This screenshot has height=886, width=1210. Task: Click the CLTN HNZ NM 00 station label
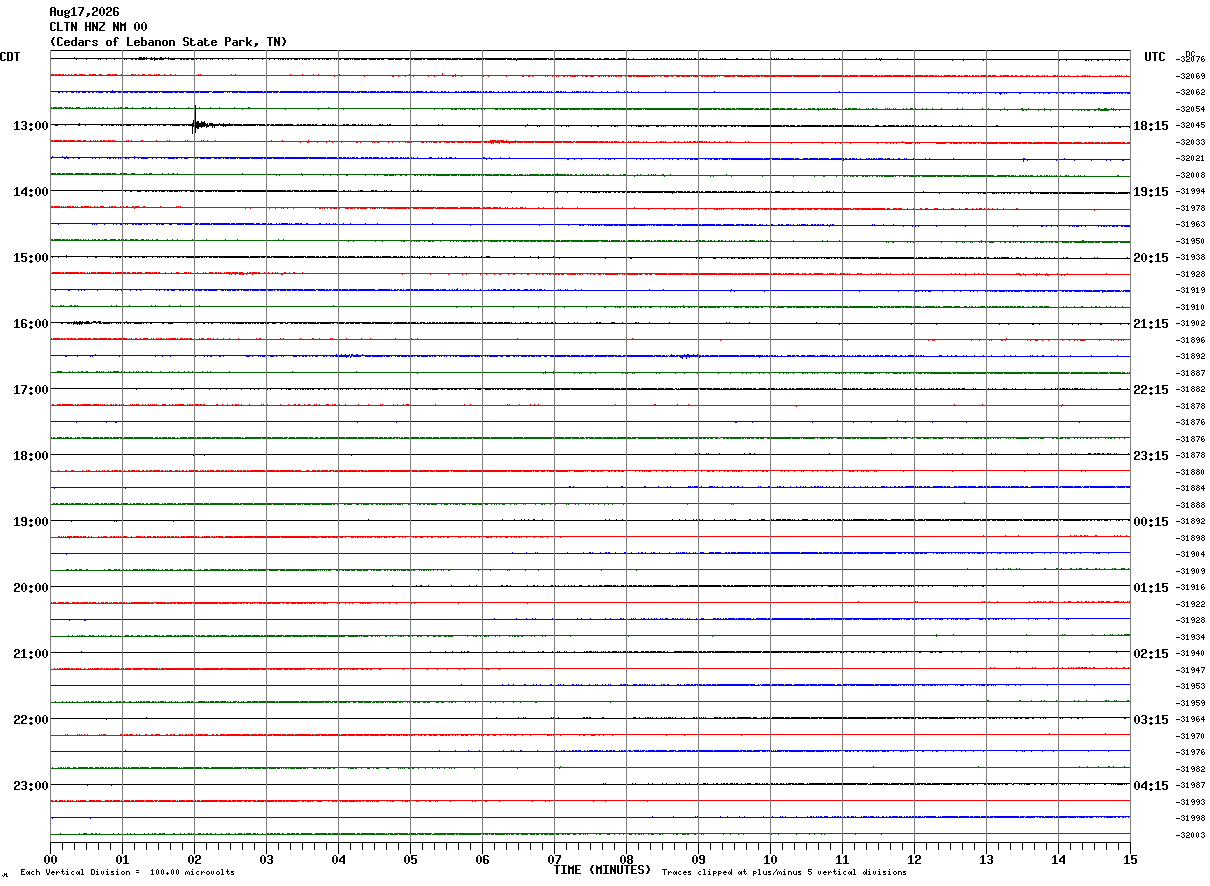click(98, 27)
